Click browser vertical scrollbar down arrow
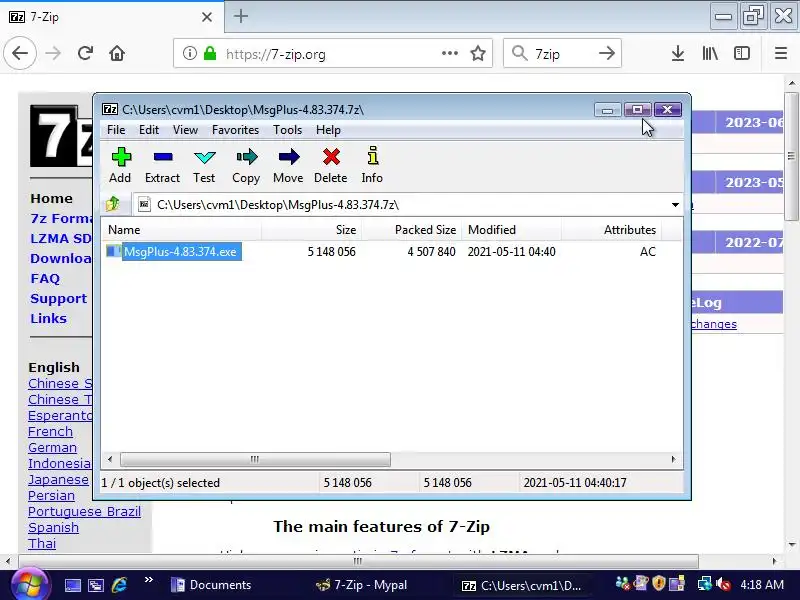The width and height of the screenshot is (800, 600). 791,545
